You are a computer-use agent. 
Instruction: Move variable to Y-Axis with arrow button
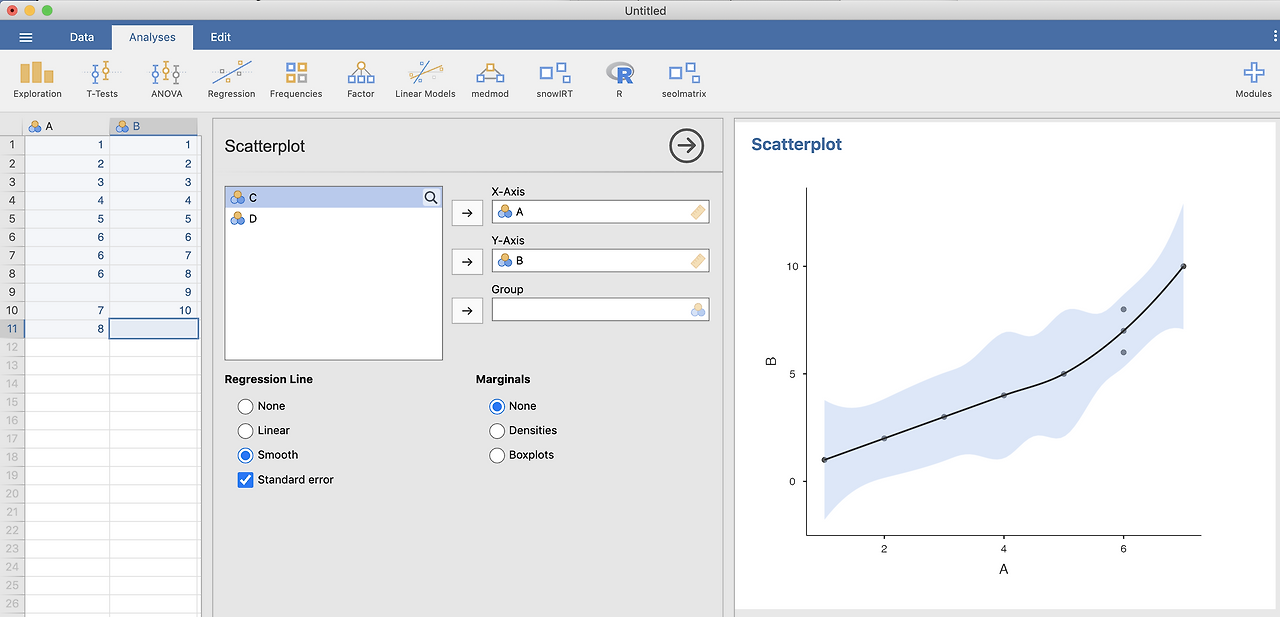pyautogui.click(x=467, y=261)
